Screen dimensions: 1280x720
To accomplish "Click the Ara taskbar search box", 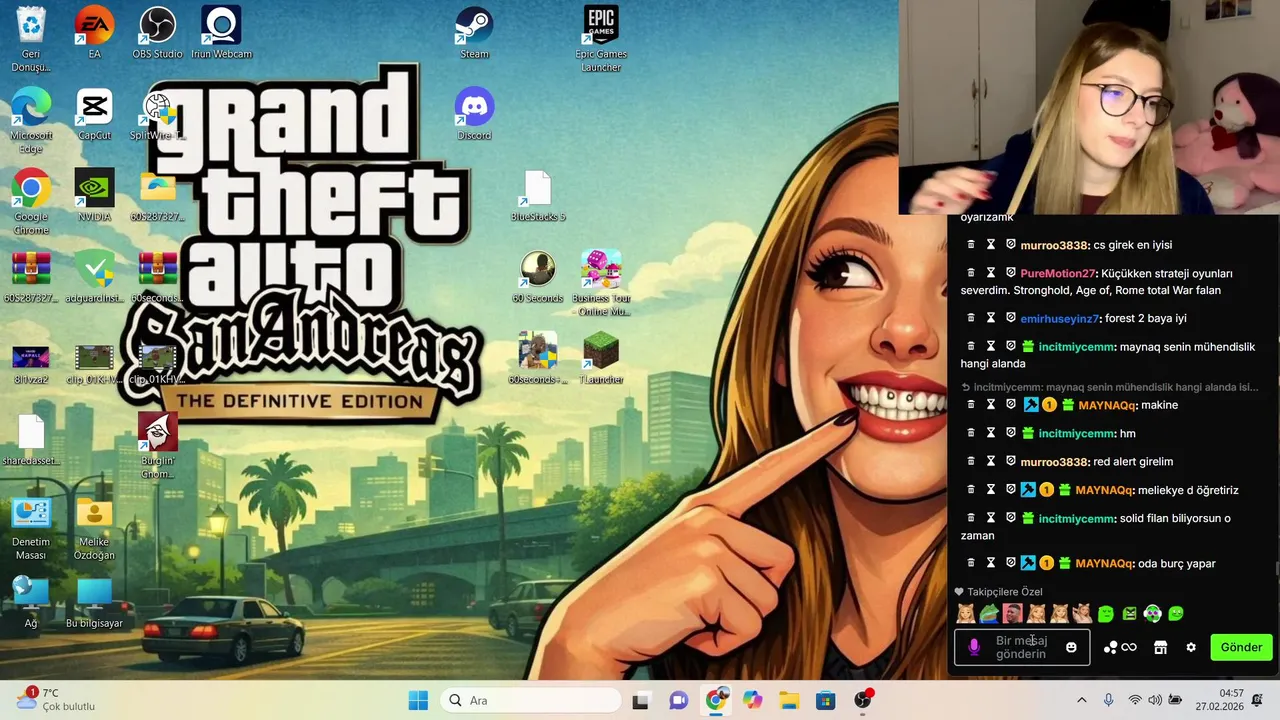I will coord(531,700).
